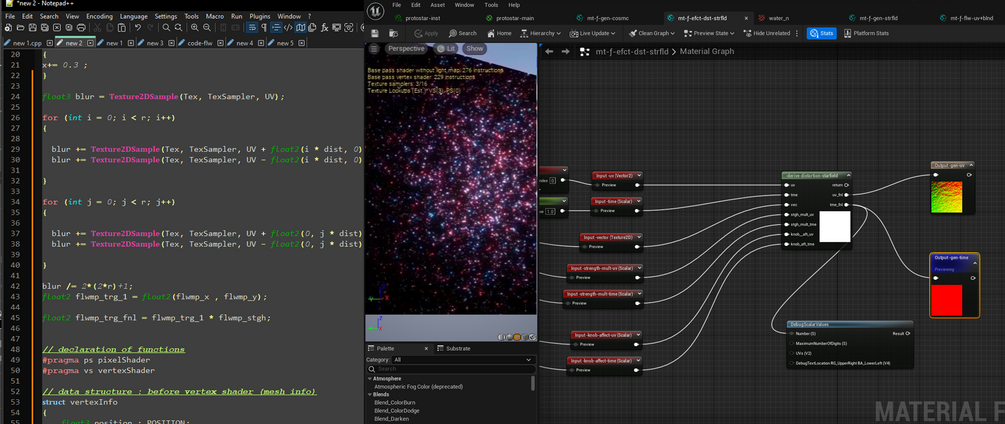Click the Show button in preview viewport
This screenshot has width=1005, height=424.
tap(474, 49)
